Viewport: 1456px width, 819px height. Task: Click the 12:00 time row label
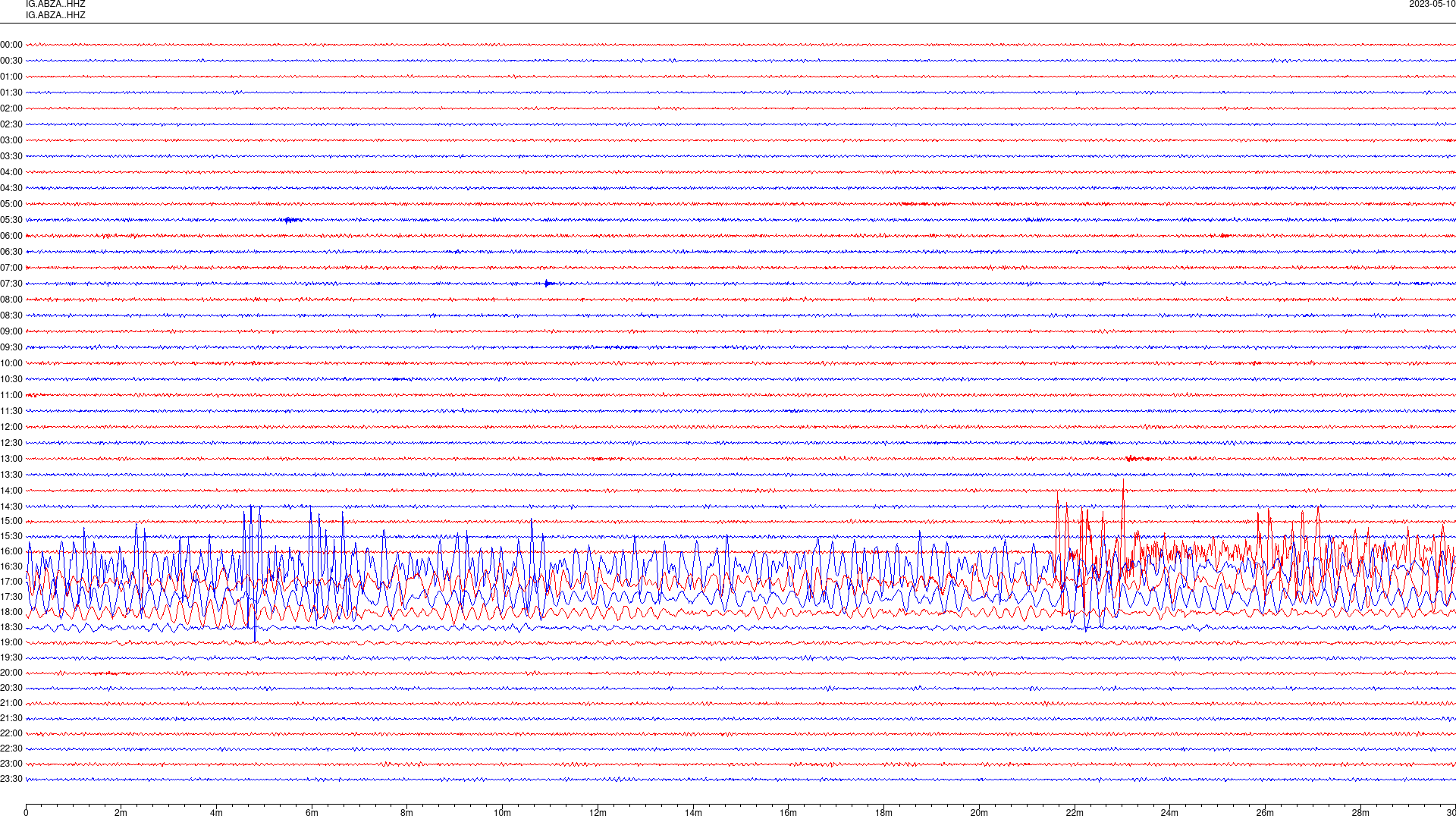coord(11,427)
